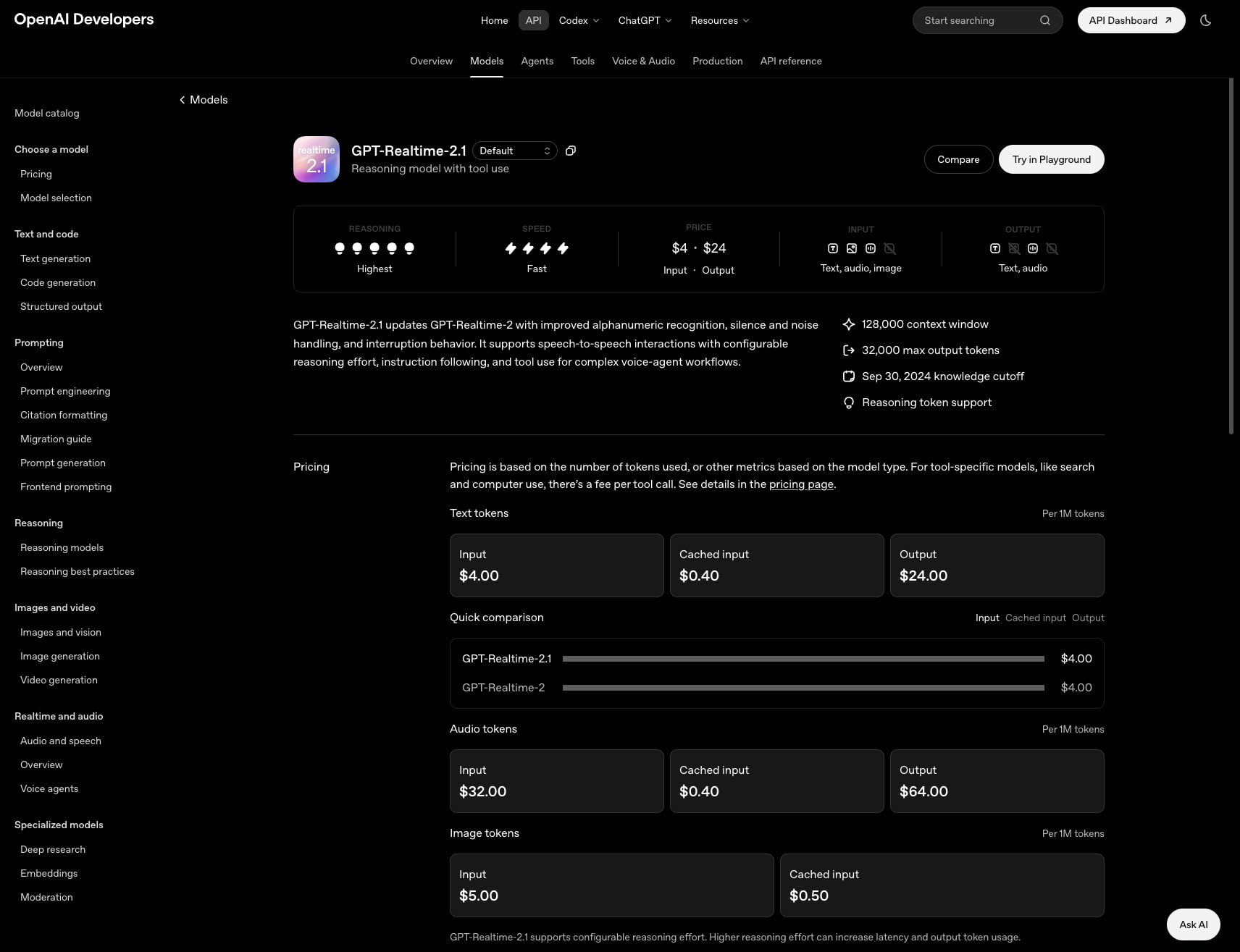Image resolution: width=1240 pixels, height=952 pixels.
Task: Open Audio and speech in sidebar
Action: click(x=61, y=741)
